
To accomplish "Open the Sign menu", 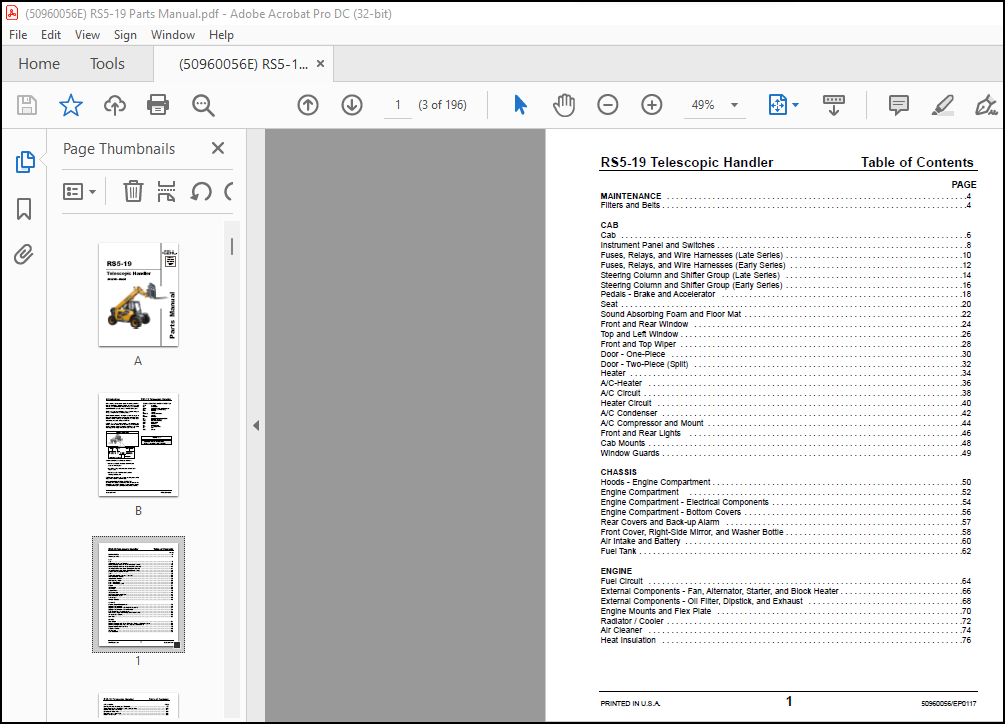I will point(125,35).
